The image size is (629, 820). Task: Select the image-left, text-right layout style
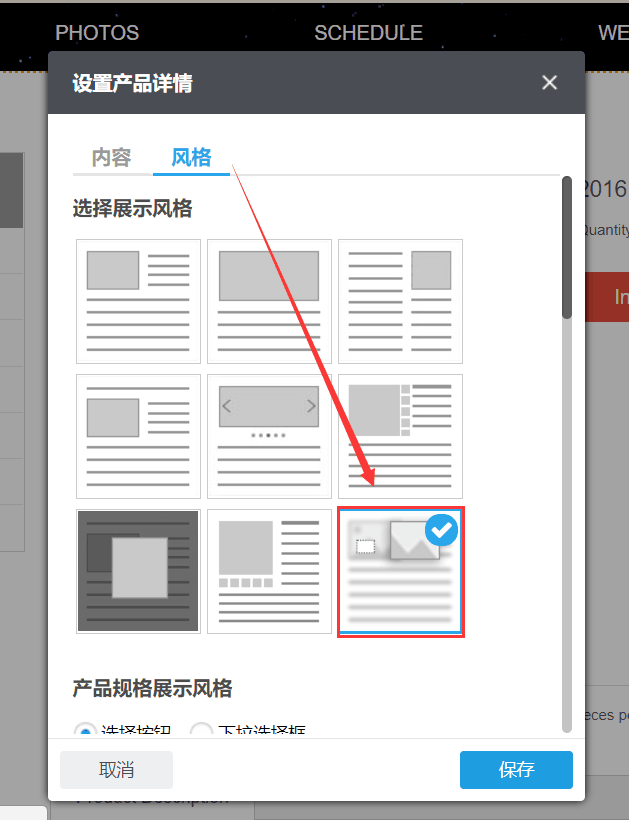[x=139, y=301]
